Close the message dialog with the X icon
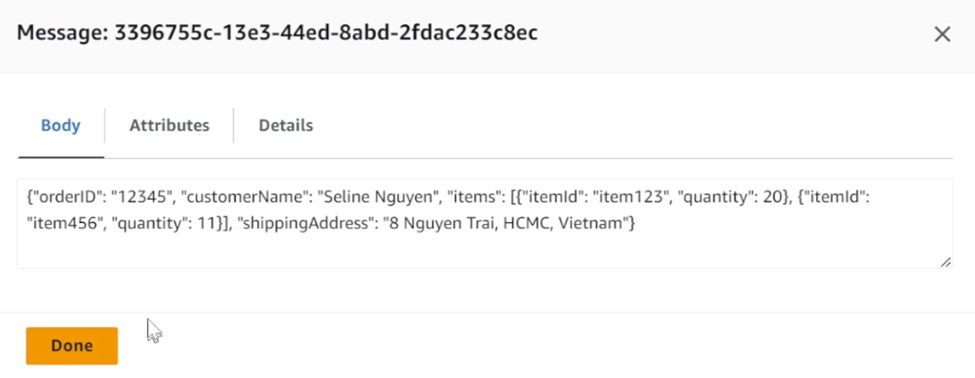The height and width of the screenshot is (378, 975). click(x=942, y=34)
